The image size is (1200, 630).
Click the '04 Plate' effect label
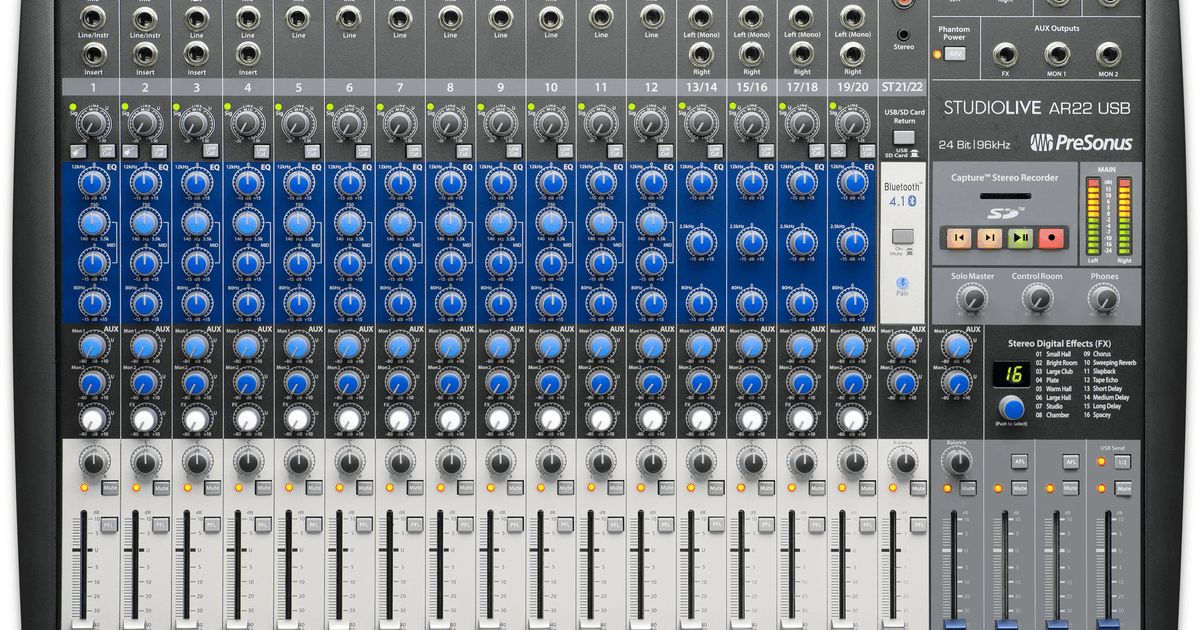1046,380
